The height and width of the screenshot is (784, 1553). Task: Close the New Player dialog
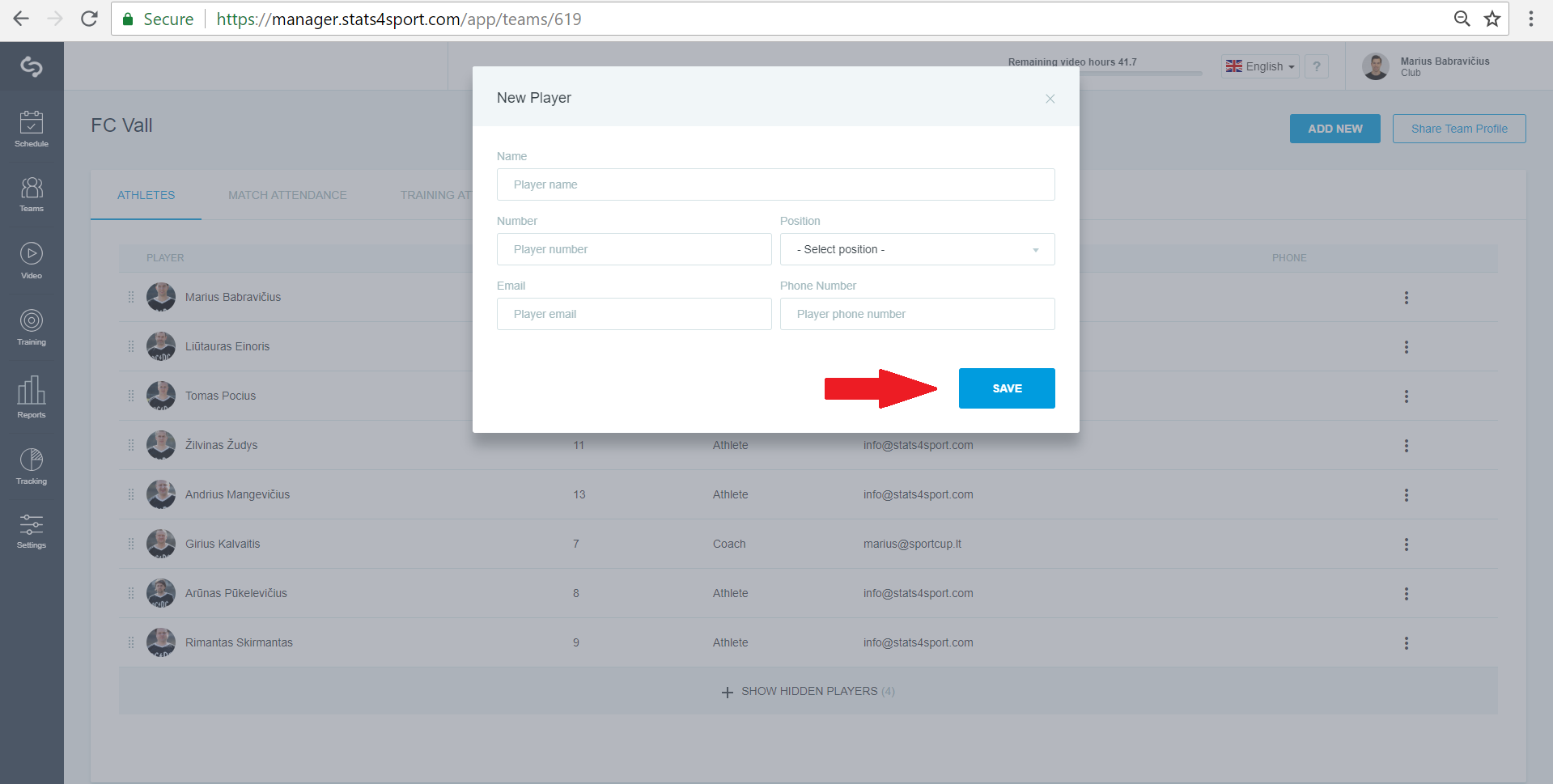click(1050, 99)
